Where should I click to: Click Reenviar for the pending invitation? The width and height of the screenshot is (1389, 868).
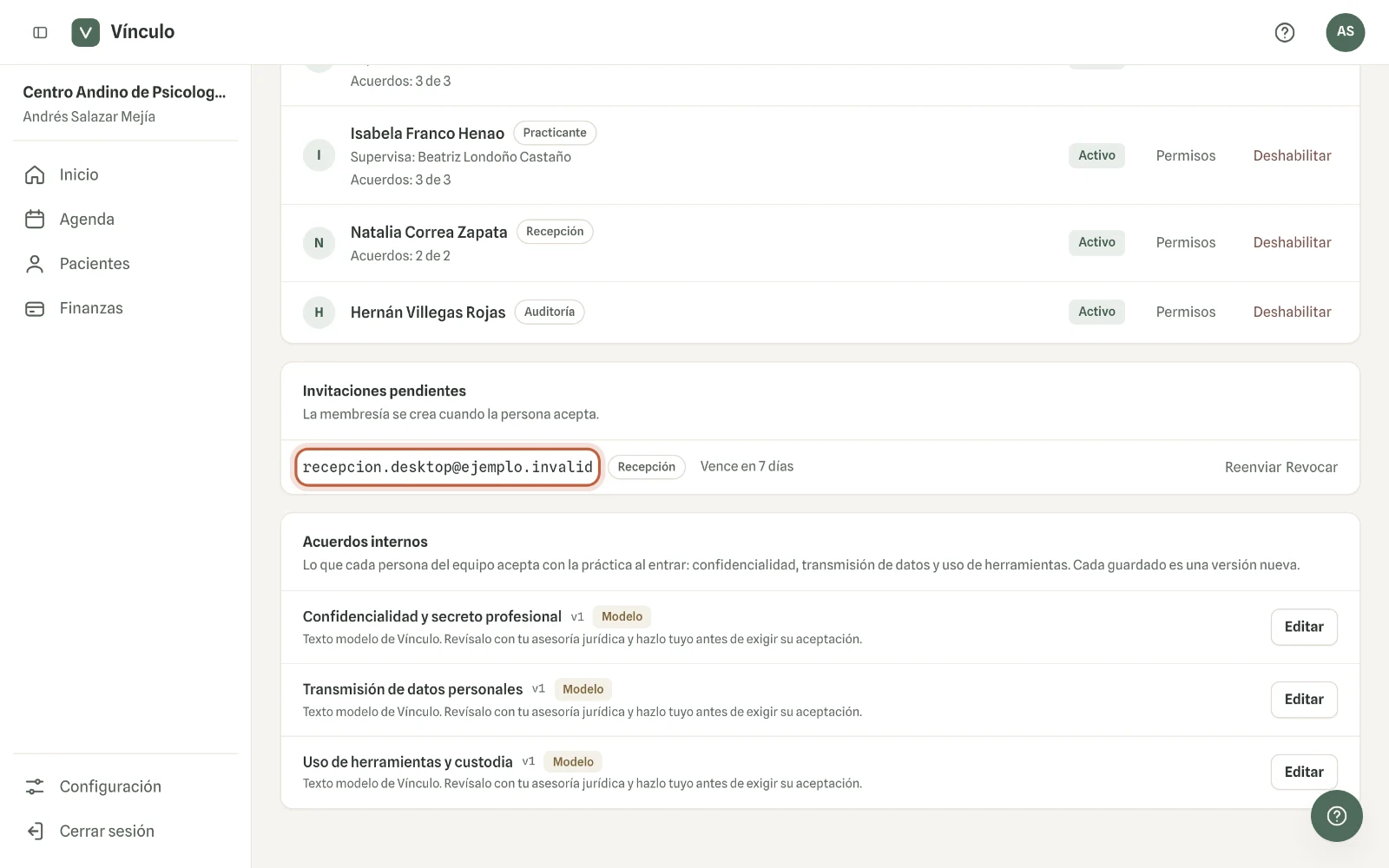point(1253,467)
